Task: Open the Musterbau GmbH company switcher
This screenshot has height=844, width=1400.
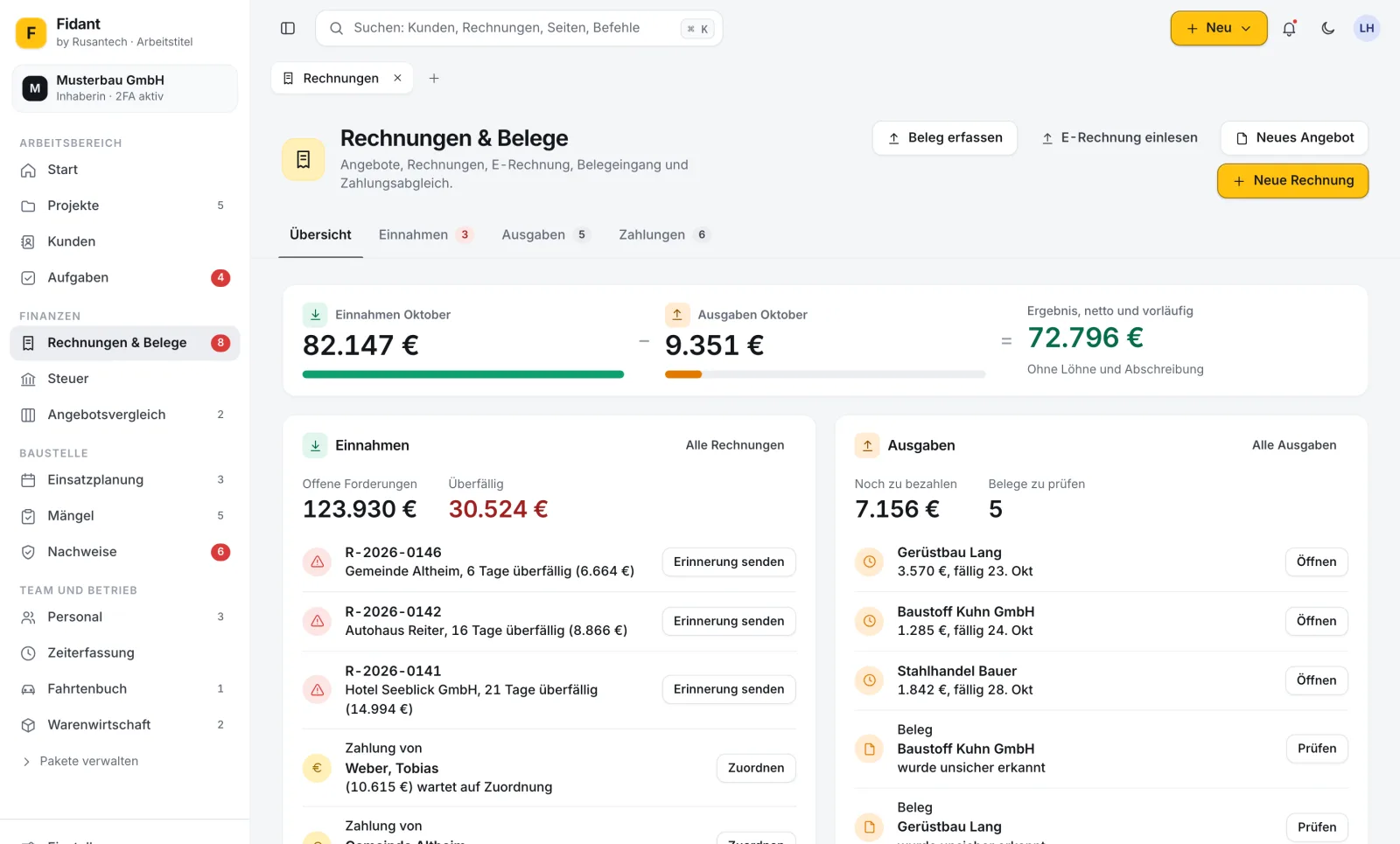Action: 124,88
